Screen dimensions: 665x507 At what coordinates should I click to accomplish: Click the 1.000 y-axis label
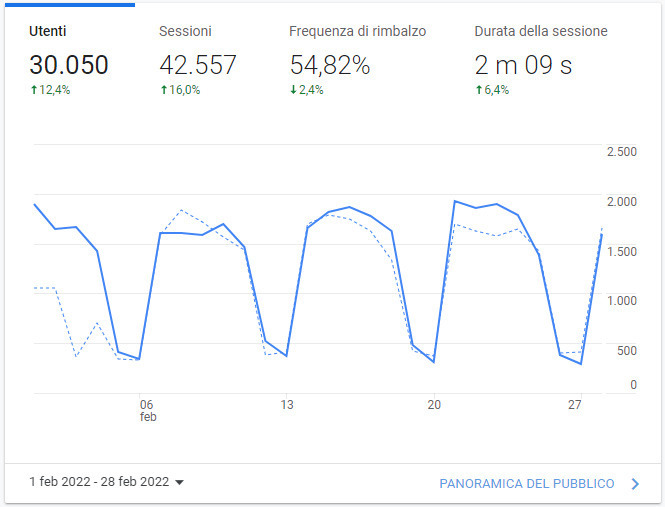pyautogui.click(x=622, y=301)
